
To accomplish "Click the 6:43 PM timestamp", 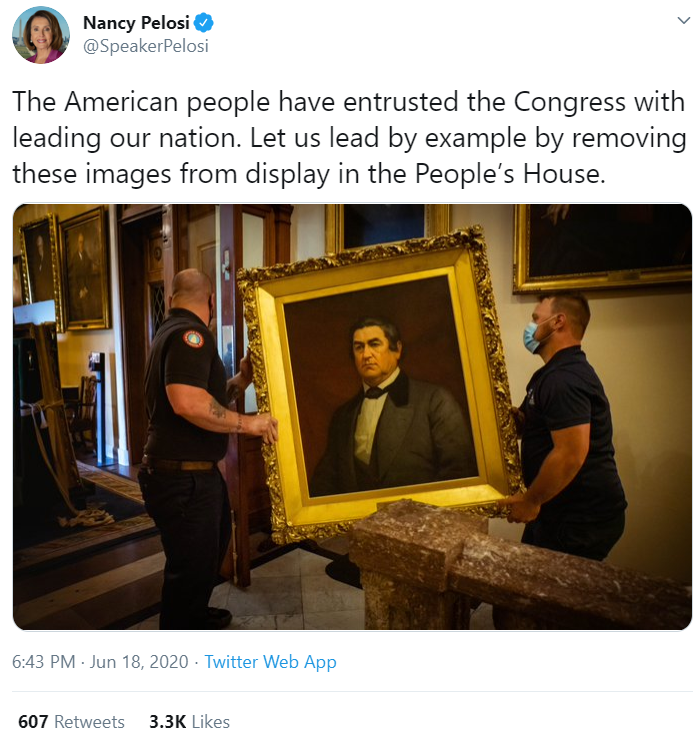I will click(x=43, y=662).
